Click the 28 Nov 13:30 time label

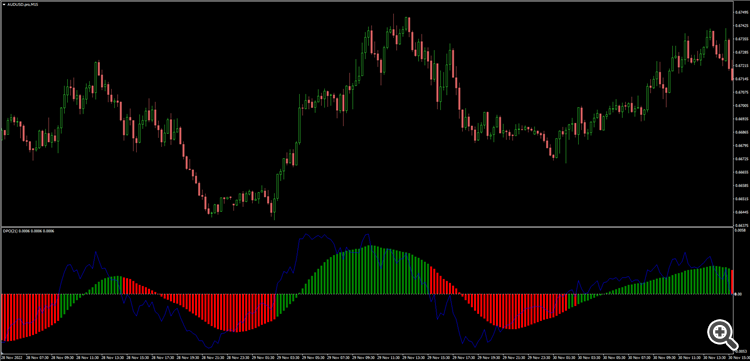[x=111, y=357]
